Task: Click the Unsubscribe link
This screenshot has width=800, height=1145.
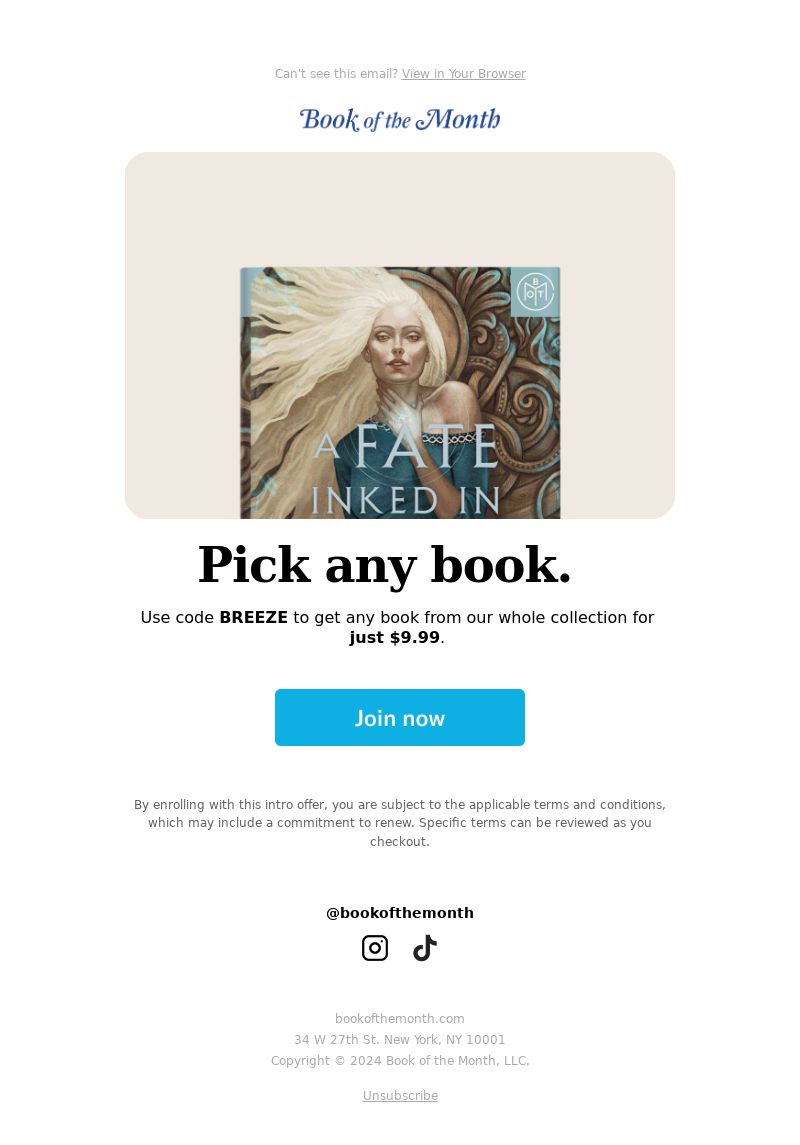Action: point(400,1095)
